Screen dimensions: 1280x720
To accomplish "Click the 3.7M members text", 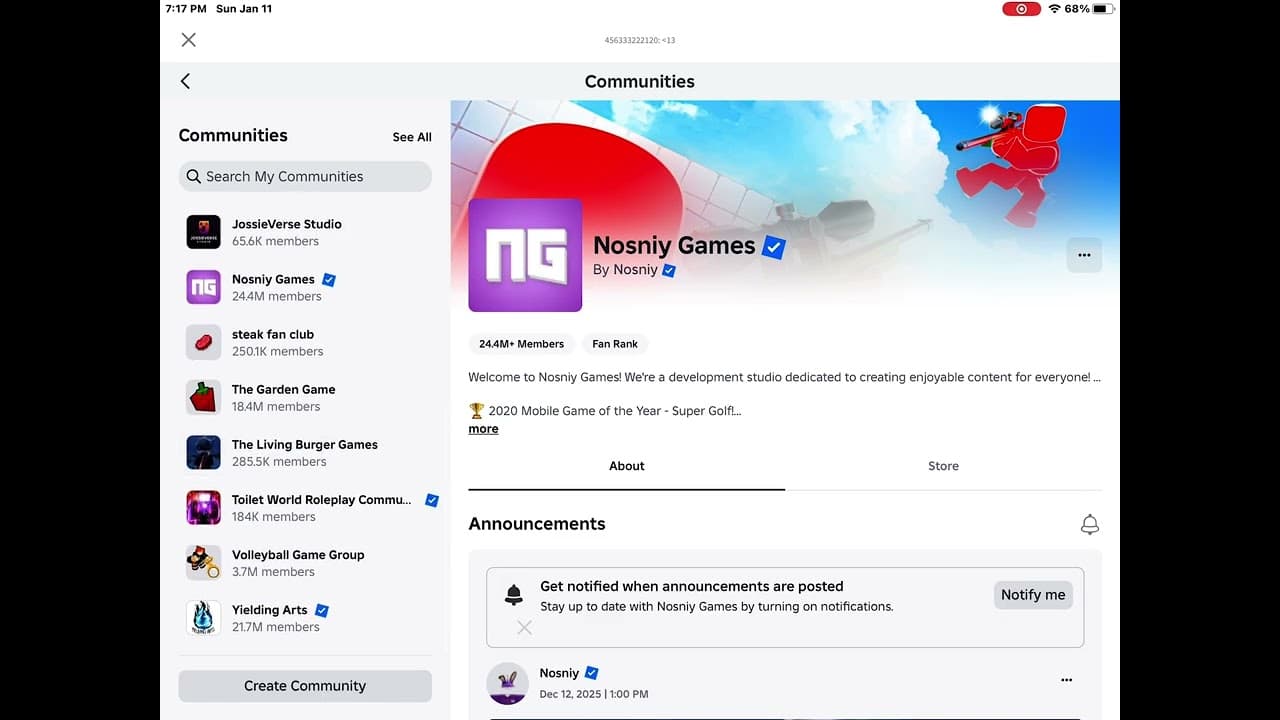I will pos(274,572).
